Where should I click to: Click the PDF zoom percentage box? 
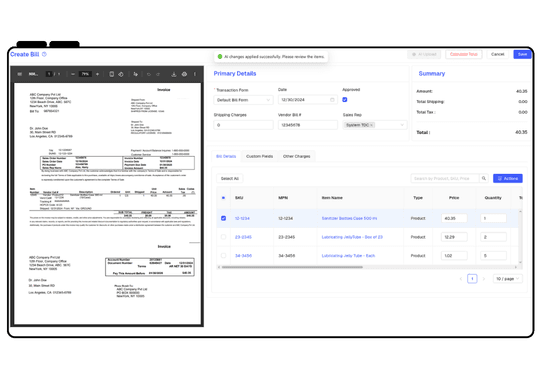[x=85, y=74]
